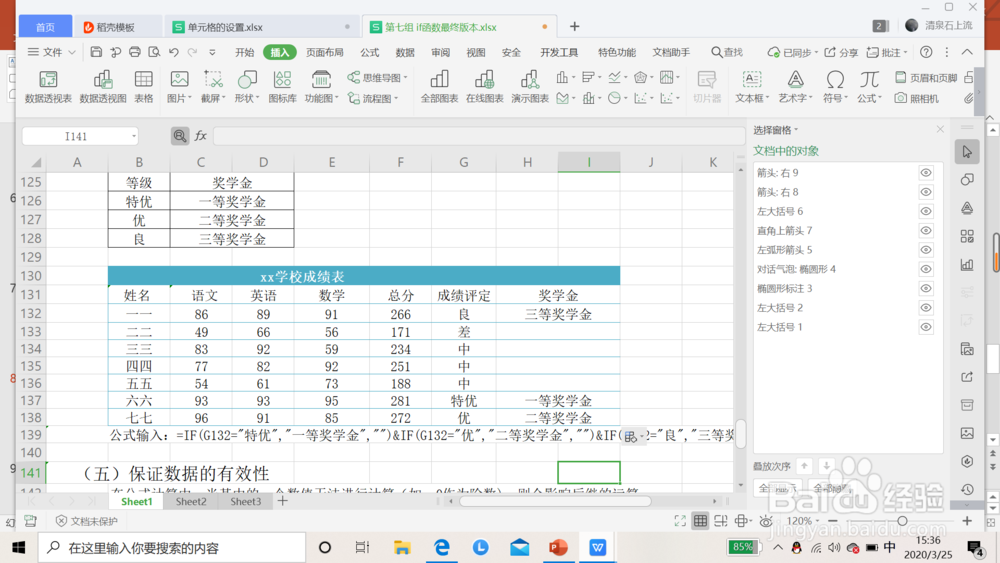Click the zoom slider handle in status bar

[x=902, y=521]
